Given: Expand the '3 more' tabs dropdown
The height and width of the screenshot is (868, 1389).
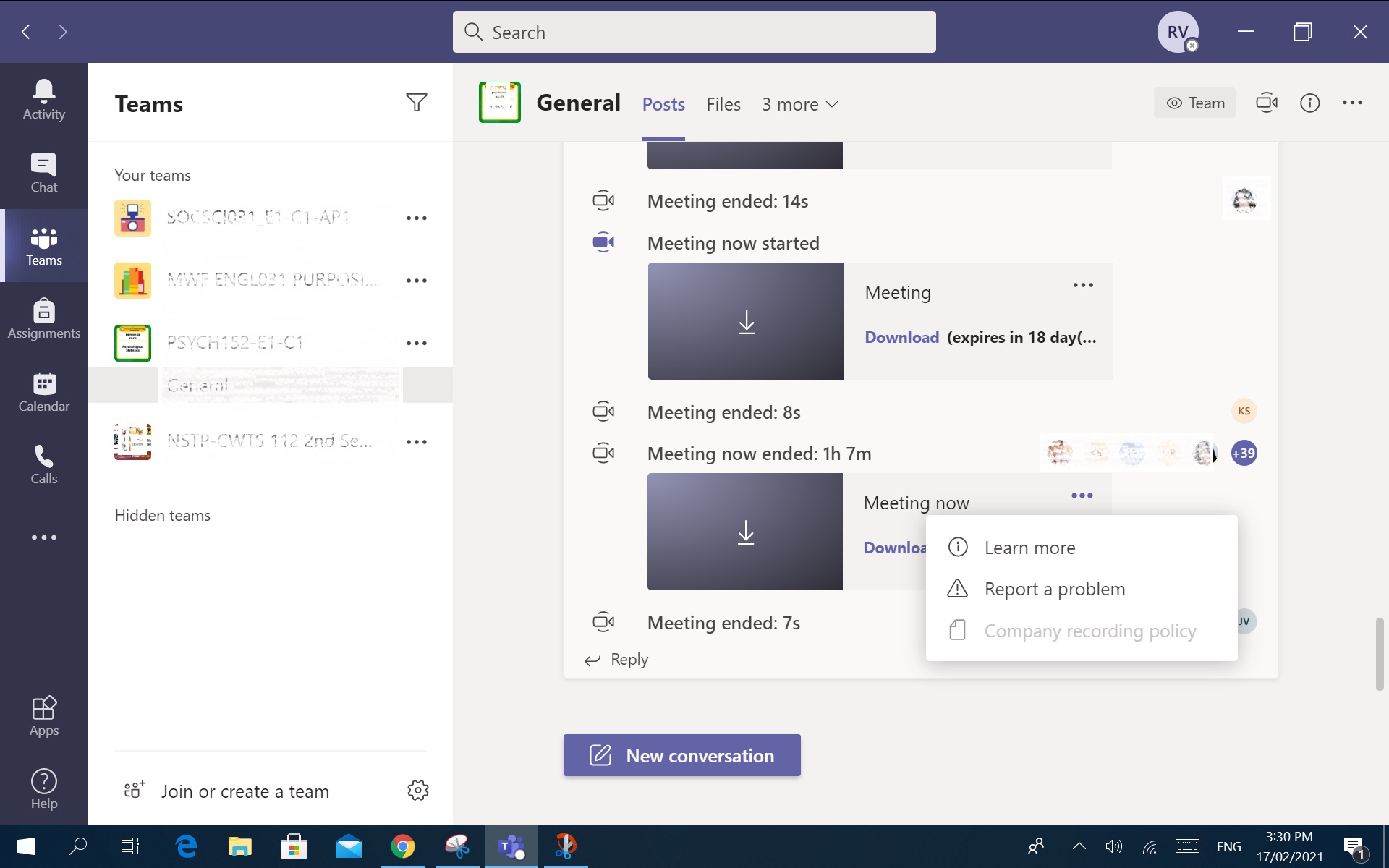Looking at the screenshot, I should click(799, 104).
